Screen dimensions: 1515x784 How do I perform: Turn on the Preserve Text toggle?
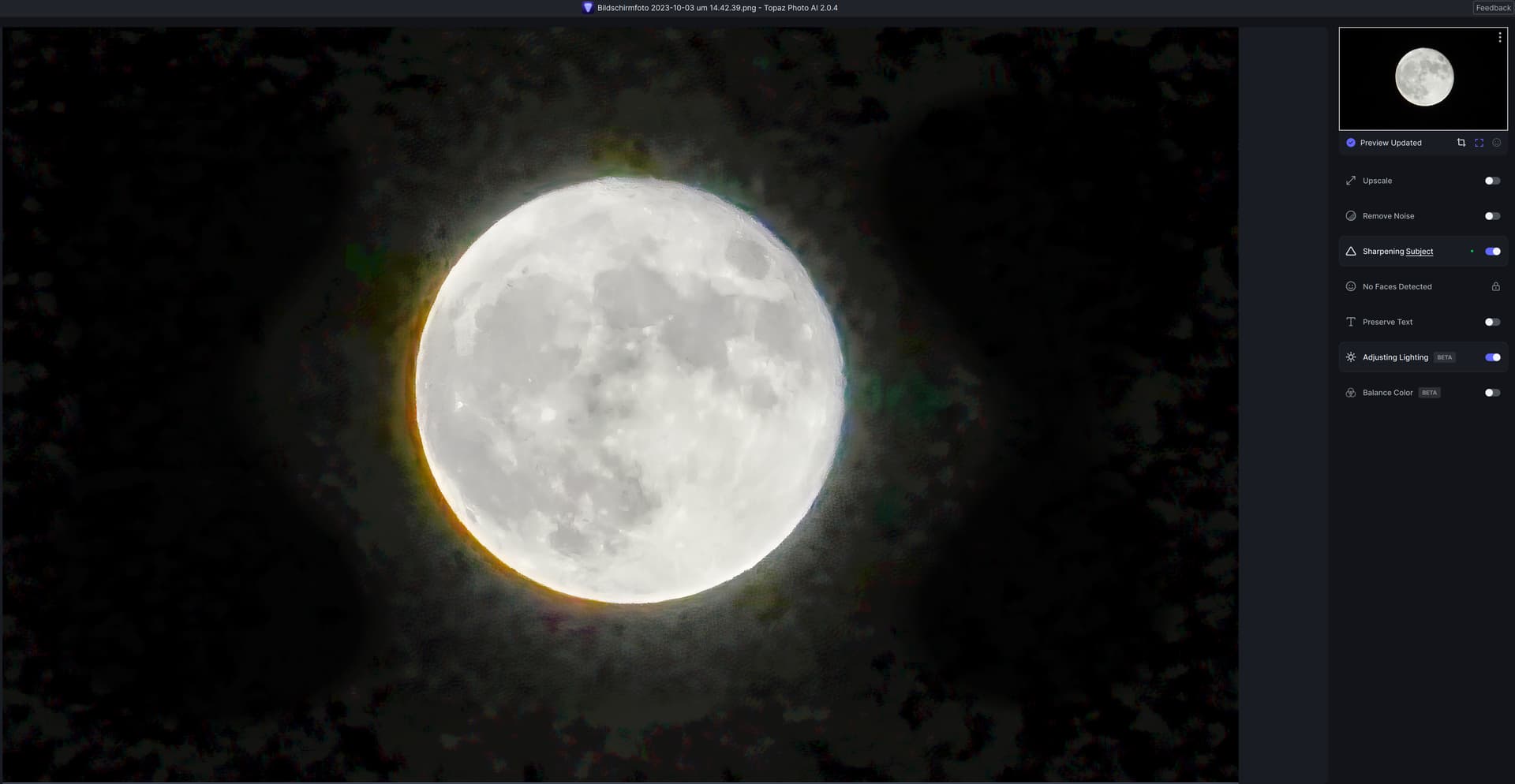(1491, 322)
